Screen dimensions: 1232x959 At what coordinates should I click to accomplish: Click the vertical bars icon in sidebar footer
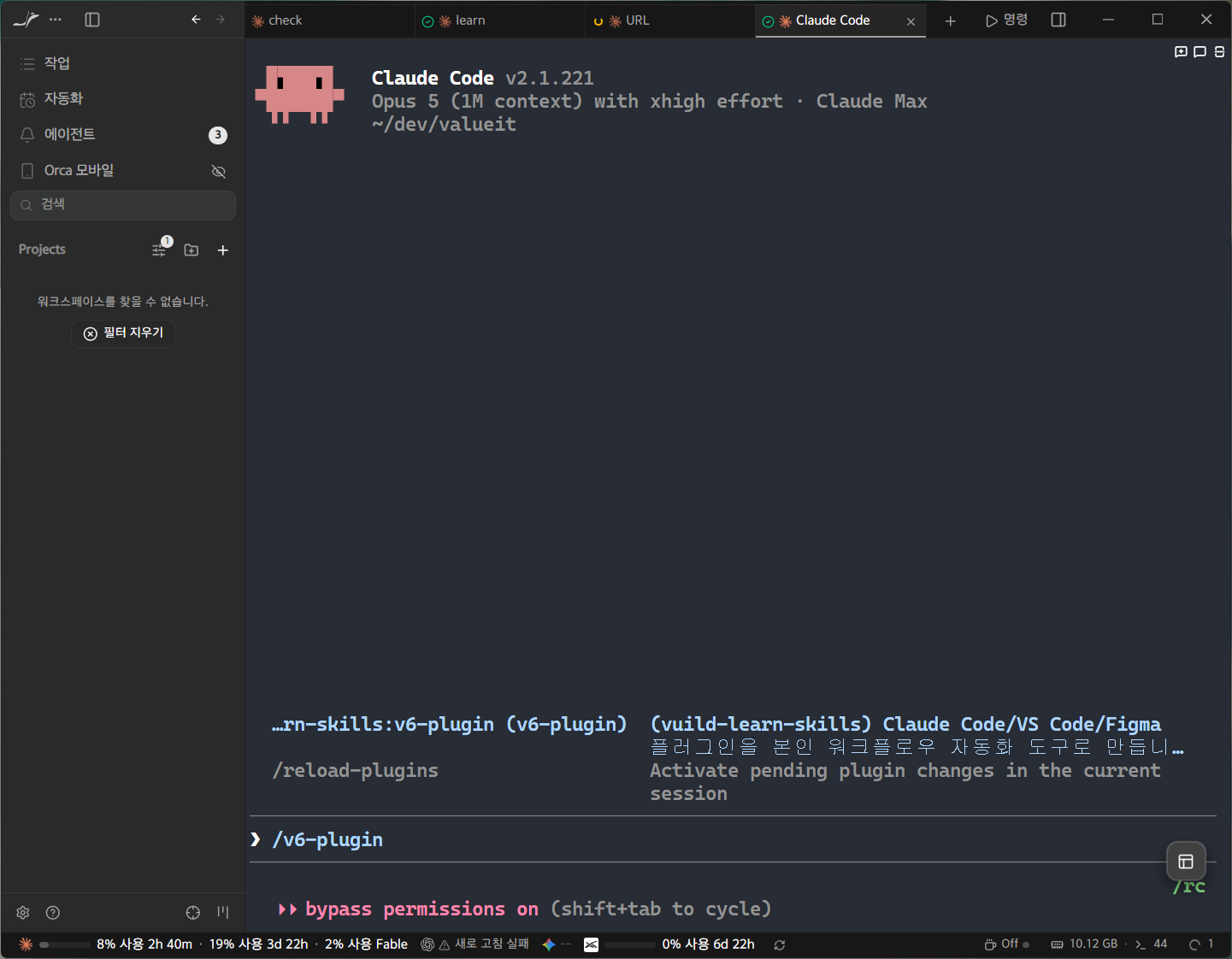223,912
